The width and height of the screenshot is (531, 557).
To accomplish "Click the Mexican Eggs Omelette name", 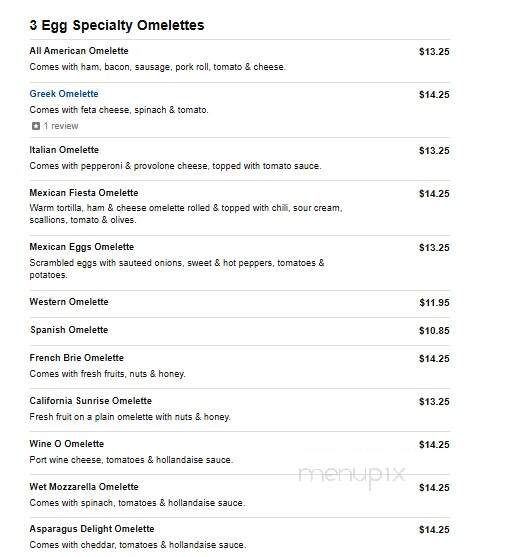I will [82, 247].
